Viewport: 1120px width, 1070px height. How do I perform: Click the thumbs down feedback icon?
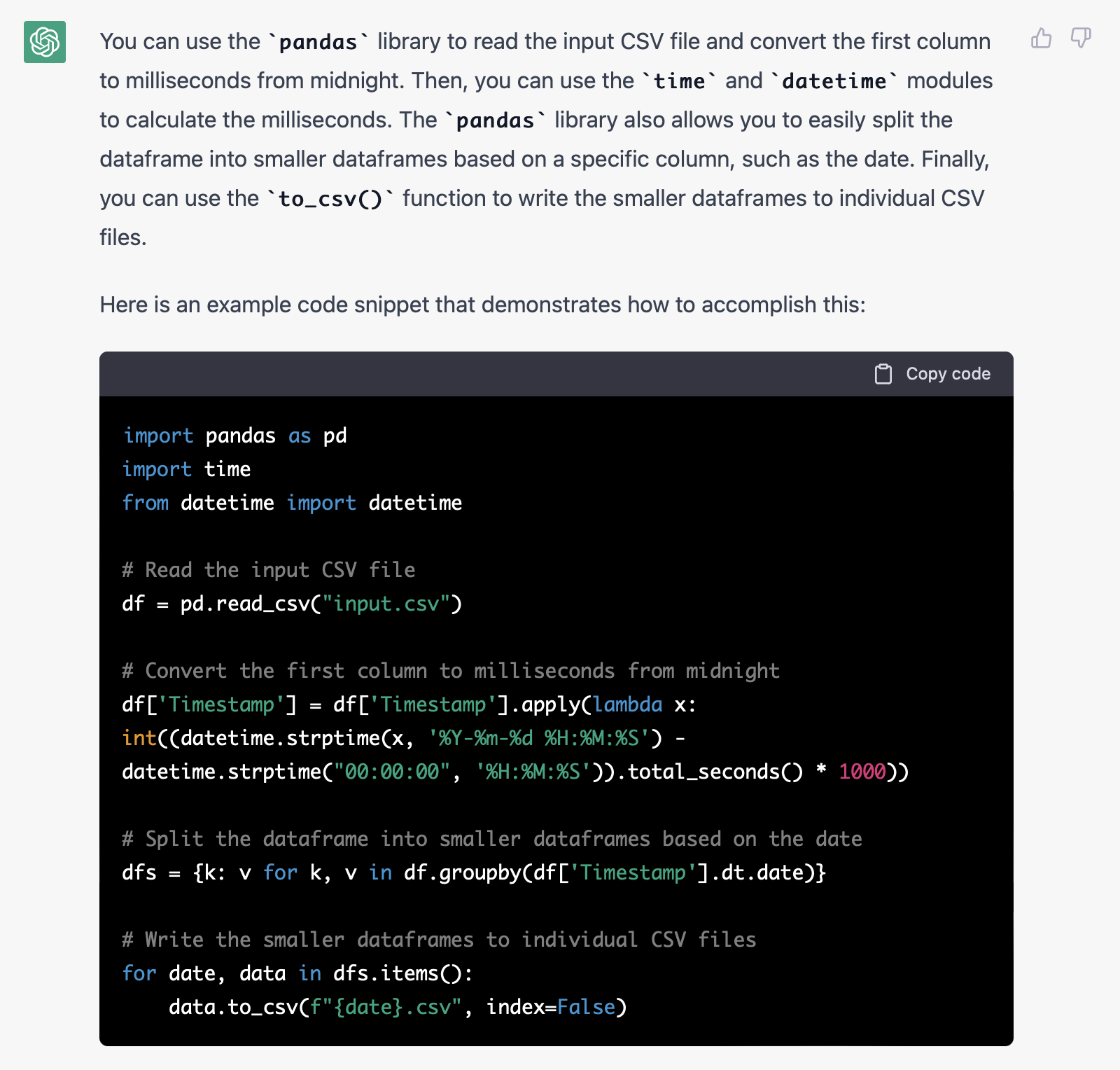coord(1081,38)
